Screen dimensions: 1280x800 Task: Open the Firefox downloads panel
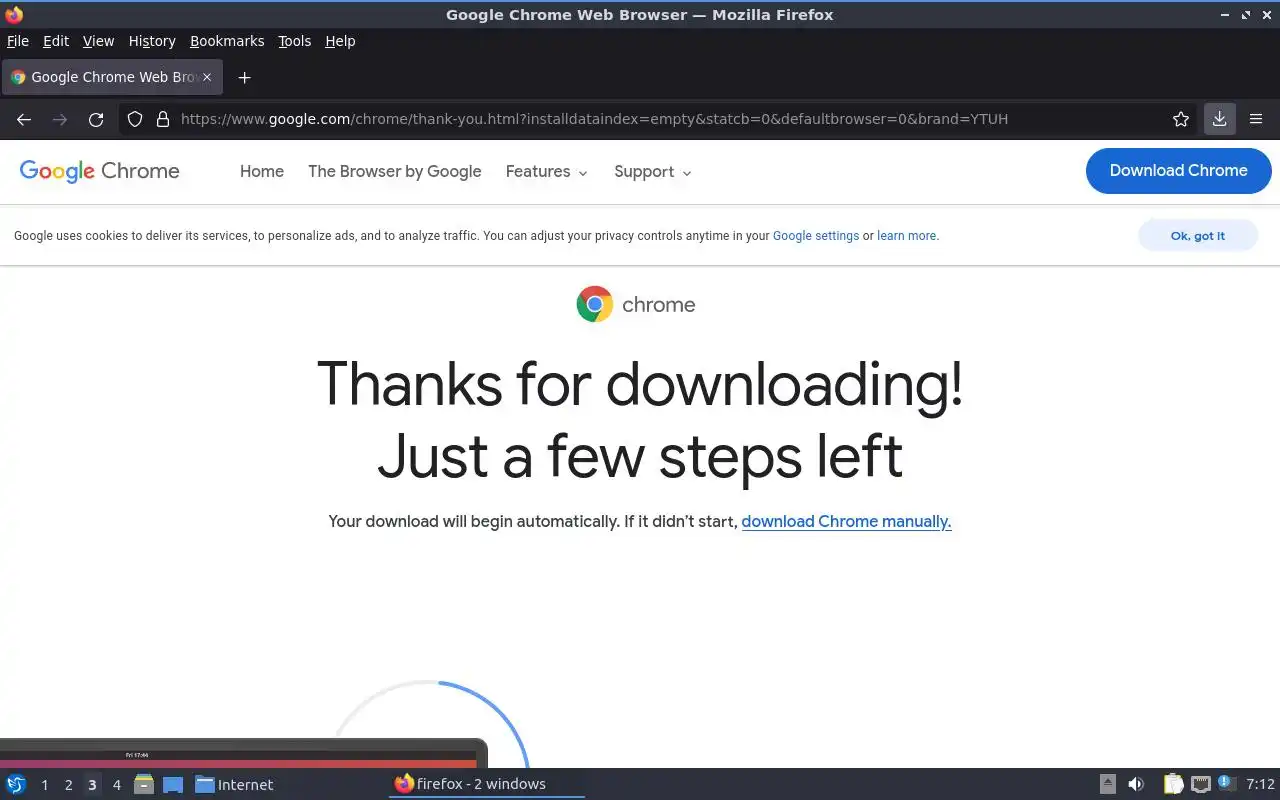1219,119
